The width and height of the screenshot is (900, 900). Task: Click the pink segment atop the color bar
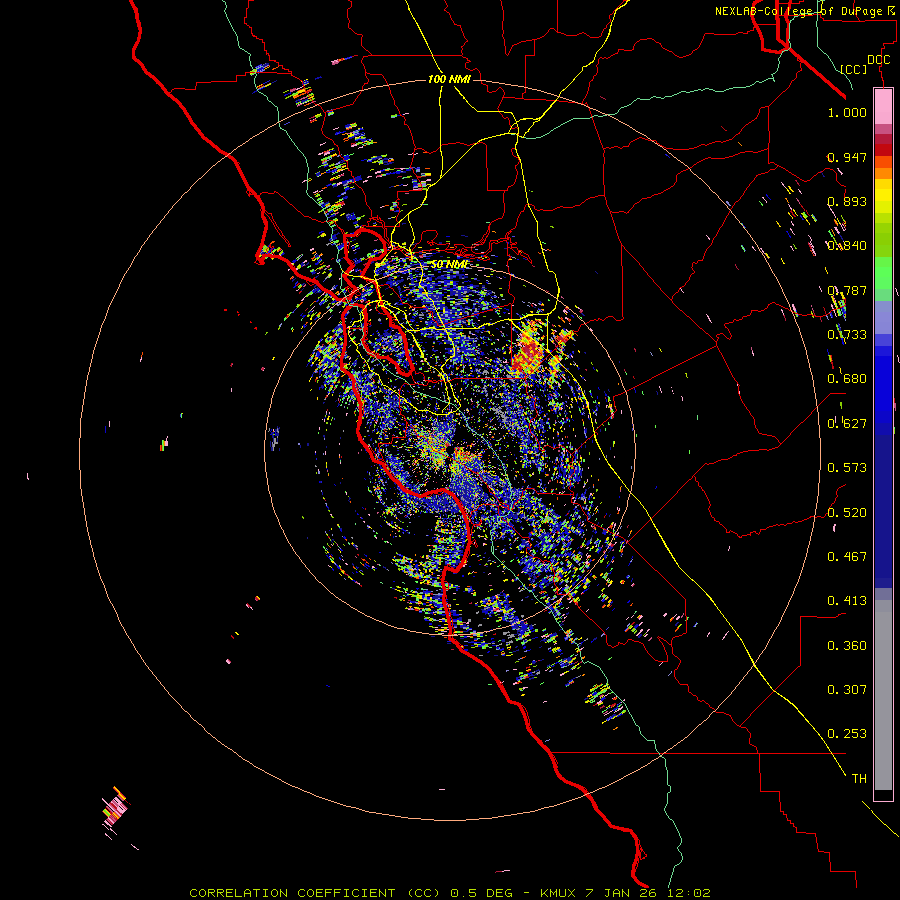(883, 107)
